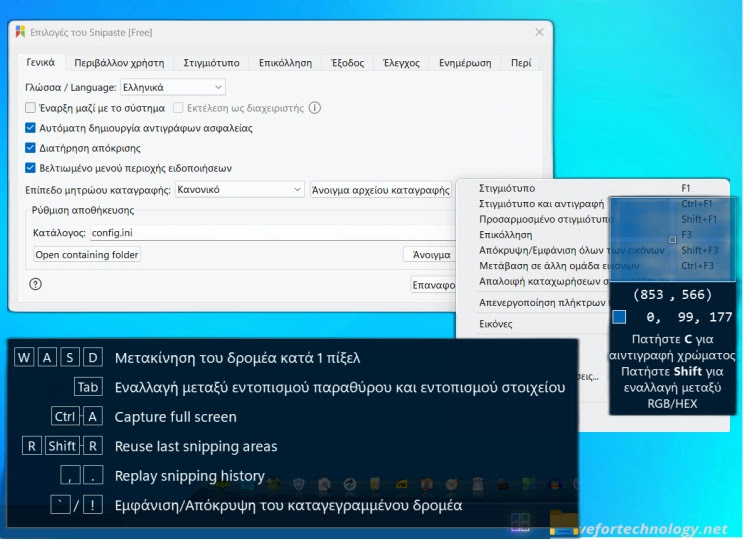Click the config.ini Κατάλογος field
This screenshot has height=540, width=744.
coord(273,233)
